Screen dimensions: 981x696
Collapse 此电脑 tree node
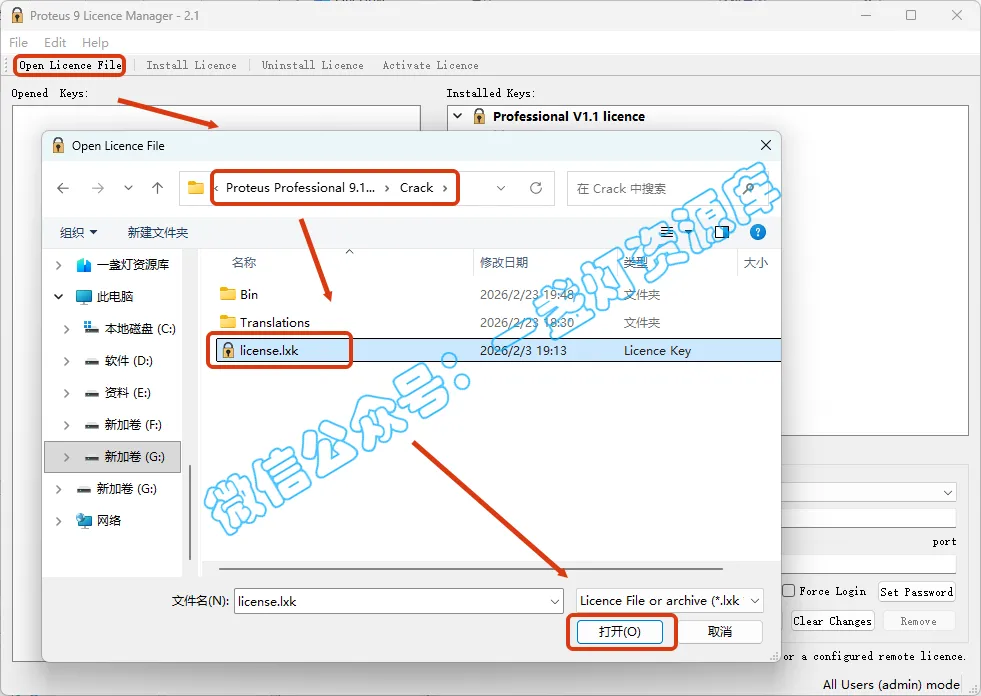pyautogui.click(x=58, y=297)
